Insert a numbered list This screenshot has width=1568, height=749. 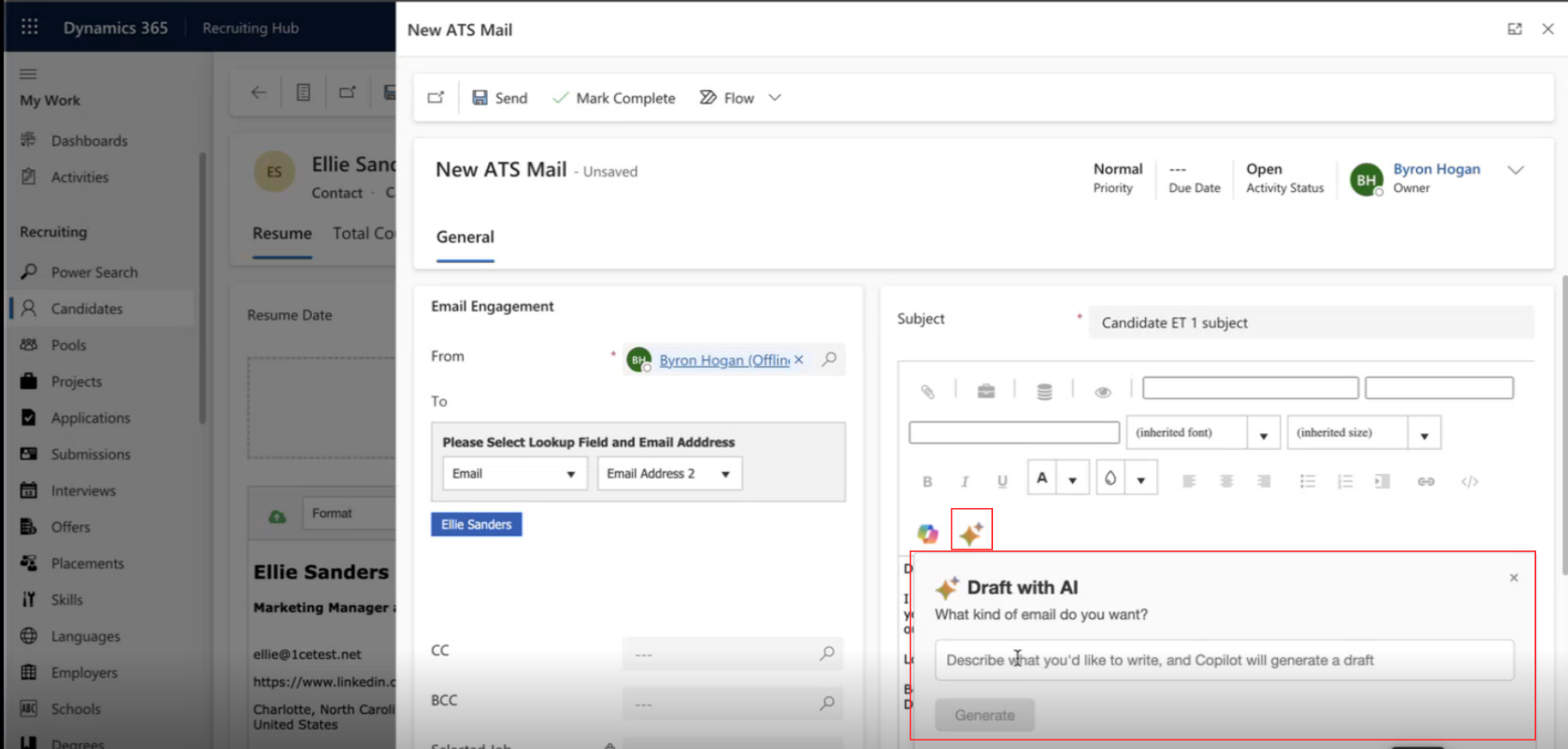tap(1345, 481)
